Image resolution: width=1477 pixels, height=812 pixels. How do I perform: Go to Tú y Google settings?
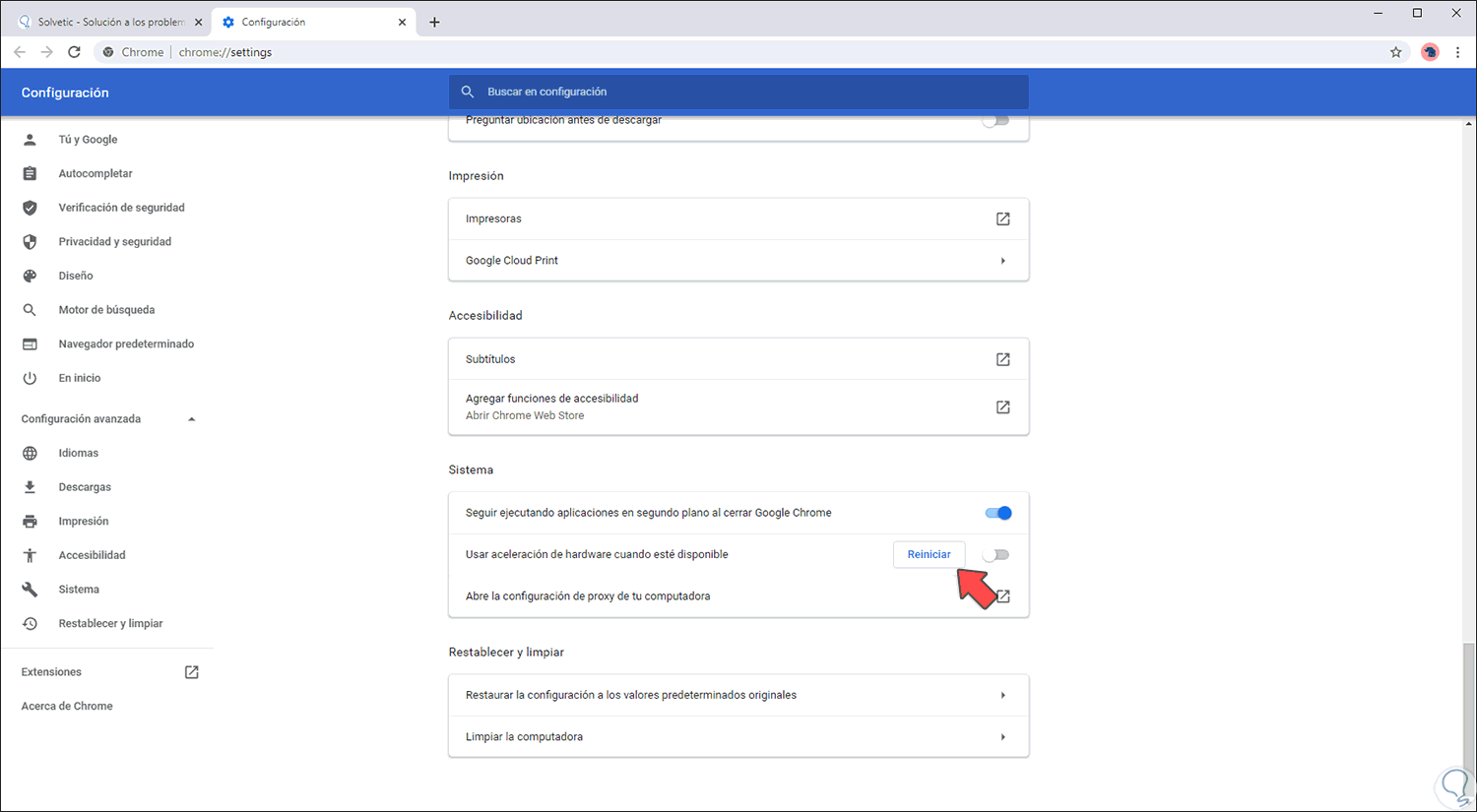(88, 140)
